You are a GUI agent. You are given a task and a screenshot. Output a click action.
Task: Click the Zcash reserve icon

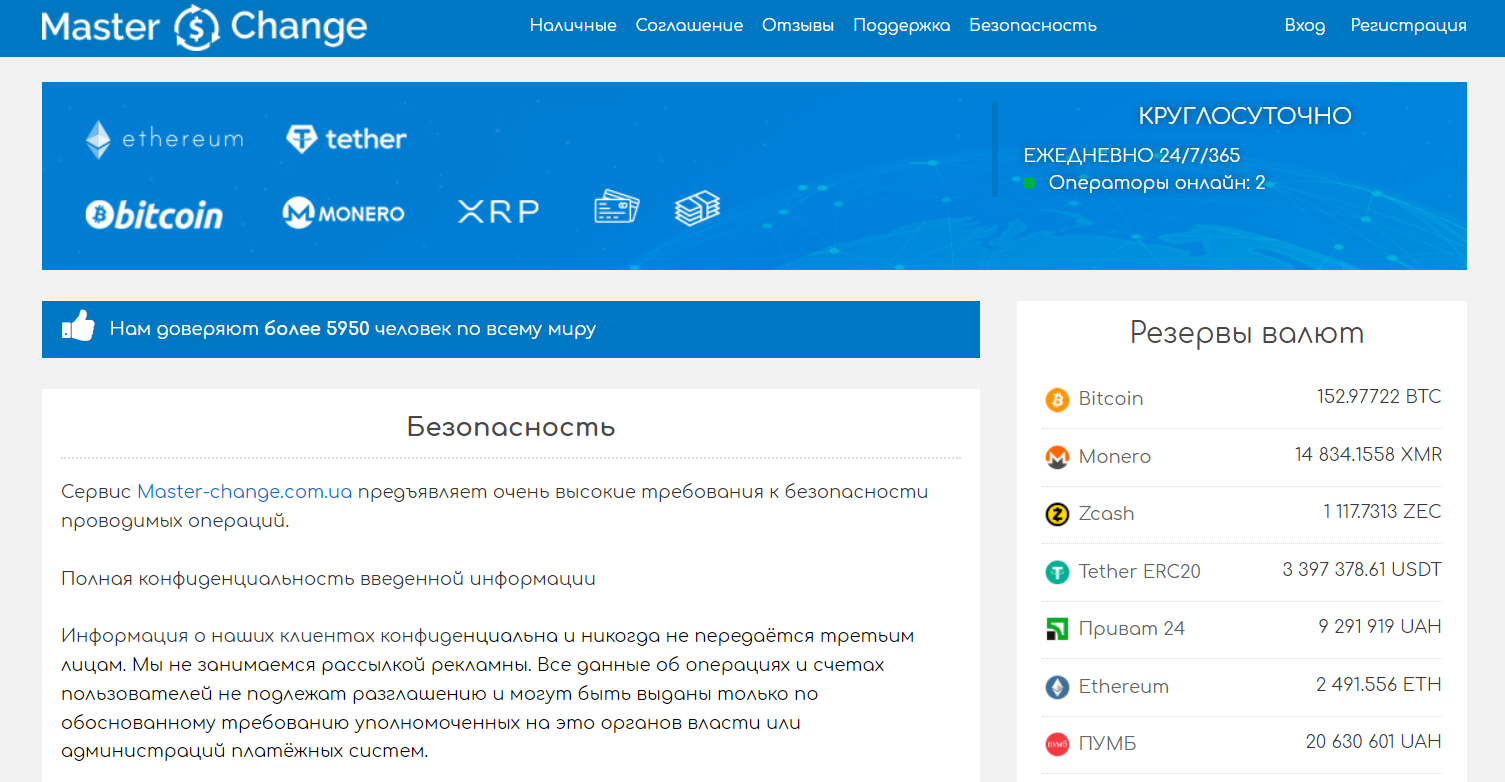tap(1057, 514)
